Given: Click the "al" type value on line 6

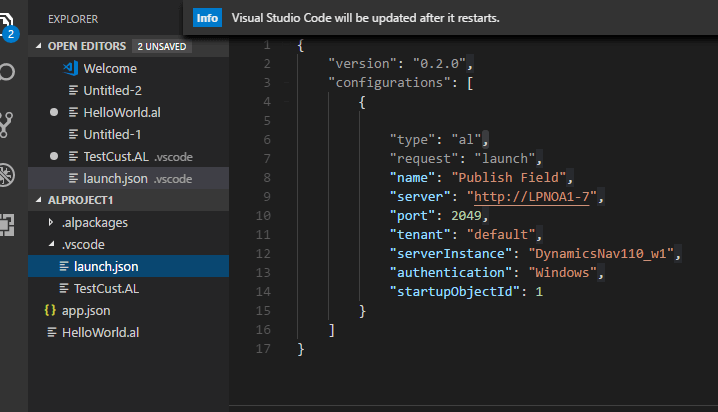Looking at the screenshot, I should pyautogui.click(x=466, y=139).
